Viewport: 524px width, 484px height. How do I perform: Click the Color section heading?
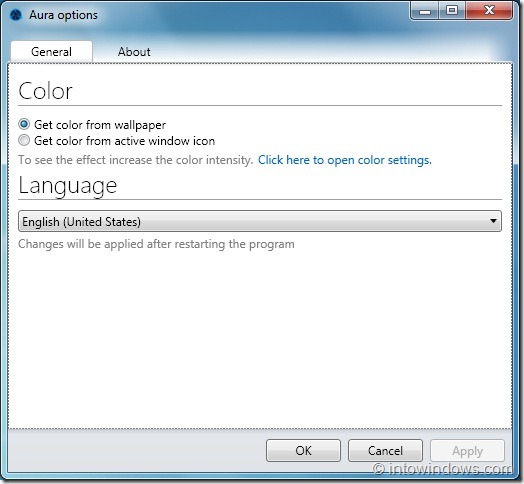[45, 91]
